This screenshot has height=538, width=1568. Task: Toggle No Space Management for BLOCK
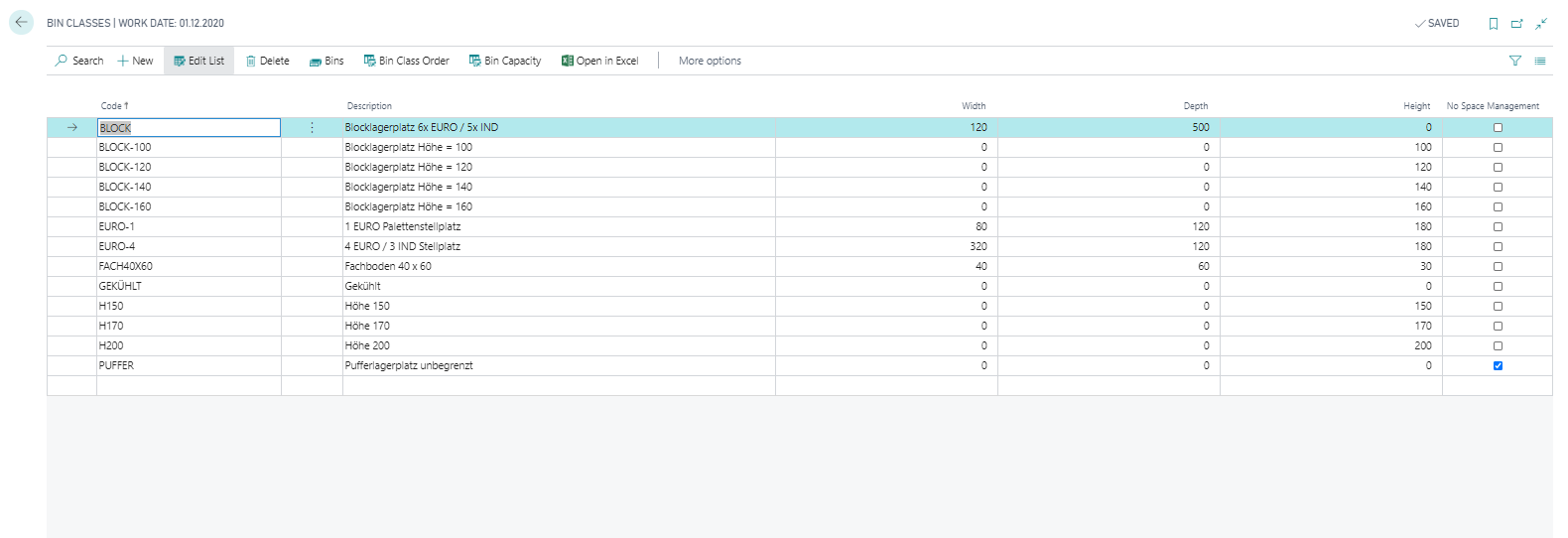[x=1498, y=127]
